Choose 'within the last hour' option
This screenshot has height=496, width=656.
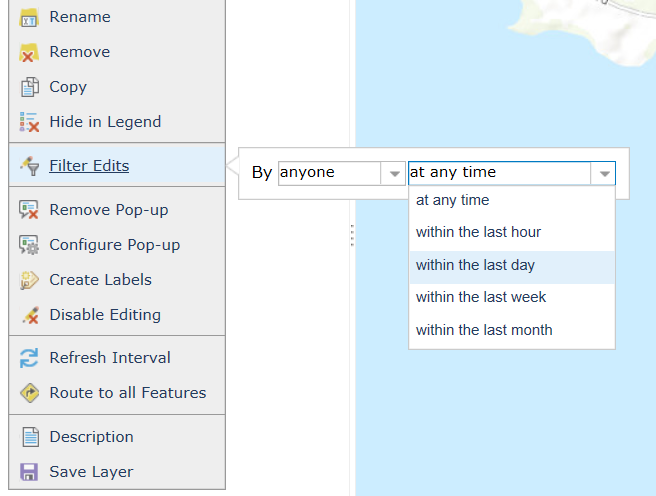(x=478, y=232)
